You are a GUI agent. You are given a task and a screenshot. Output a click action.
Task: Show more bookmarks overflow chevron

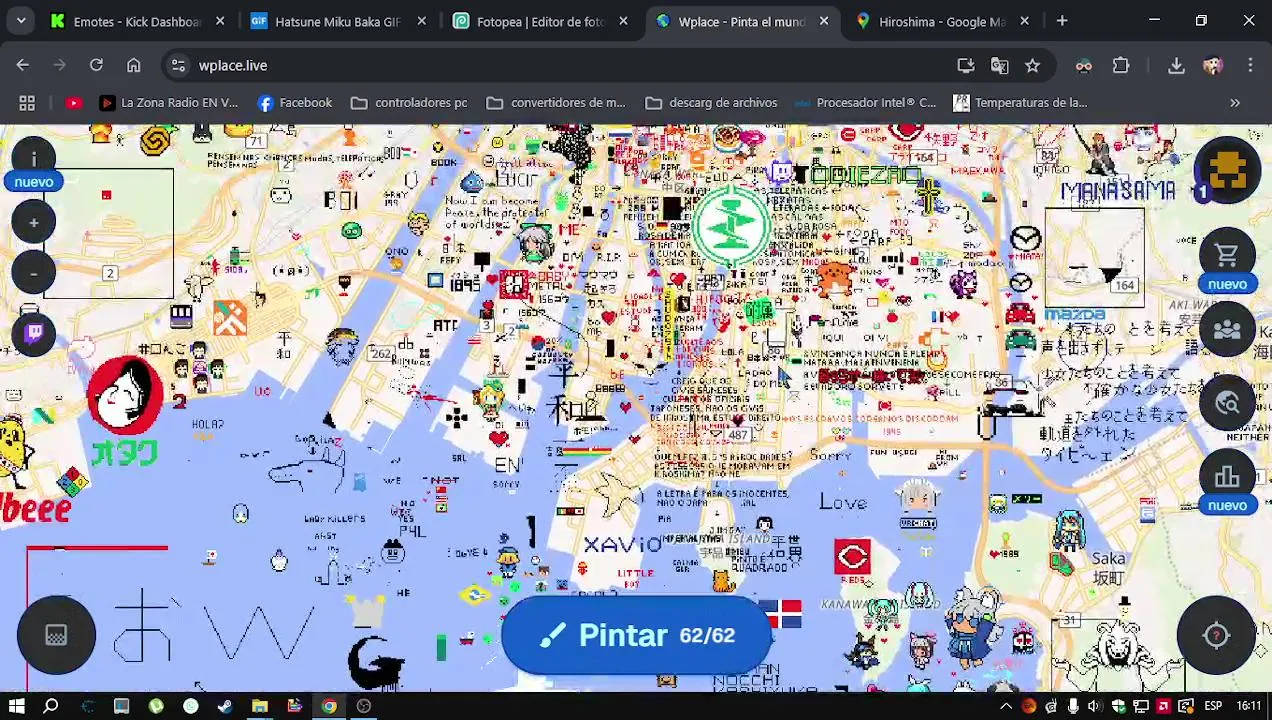[x=1235, y=103]
